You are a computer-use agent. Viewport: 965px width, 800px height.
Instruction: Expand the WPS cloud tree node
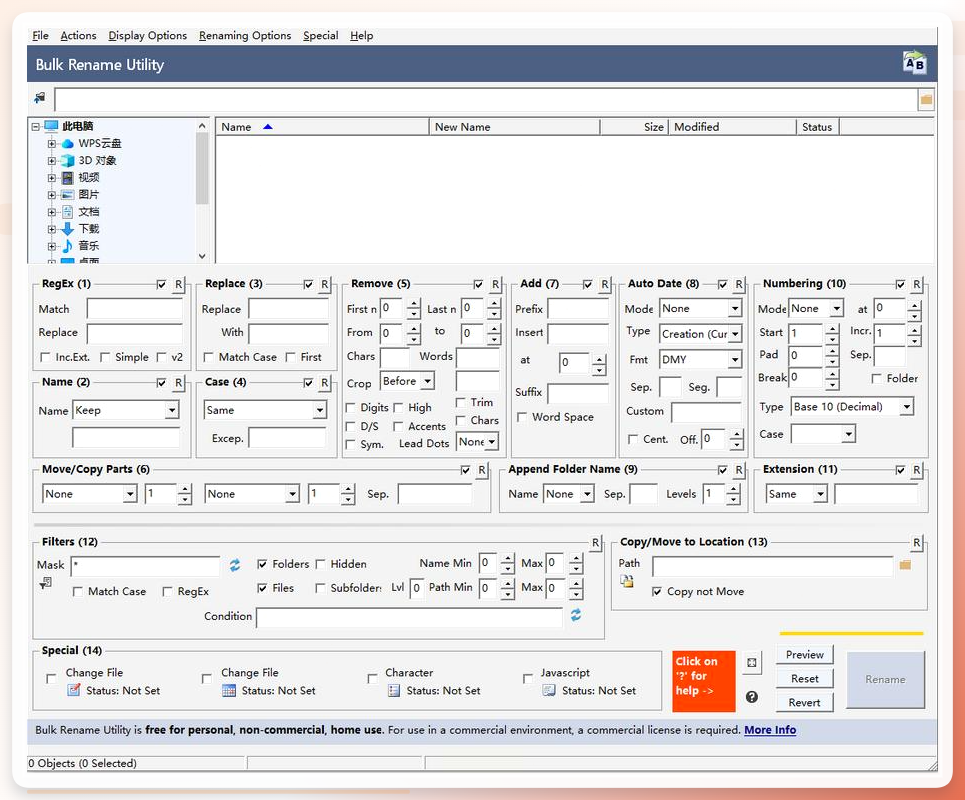click(x=52, y=143)
